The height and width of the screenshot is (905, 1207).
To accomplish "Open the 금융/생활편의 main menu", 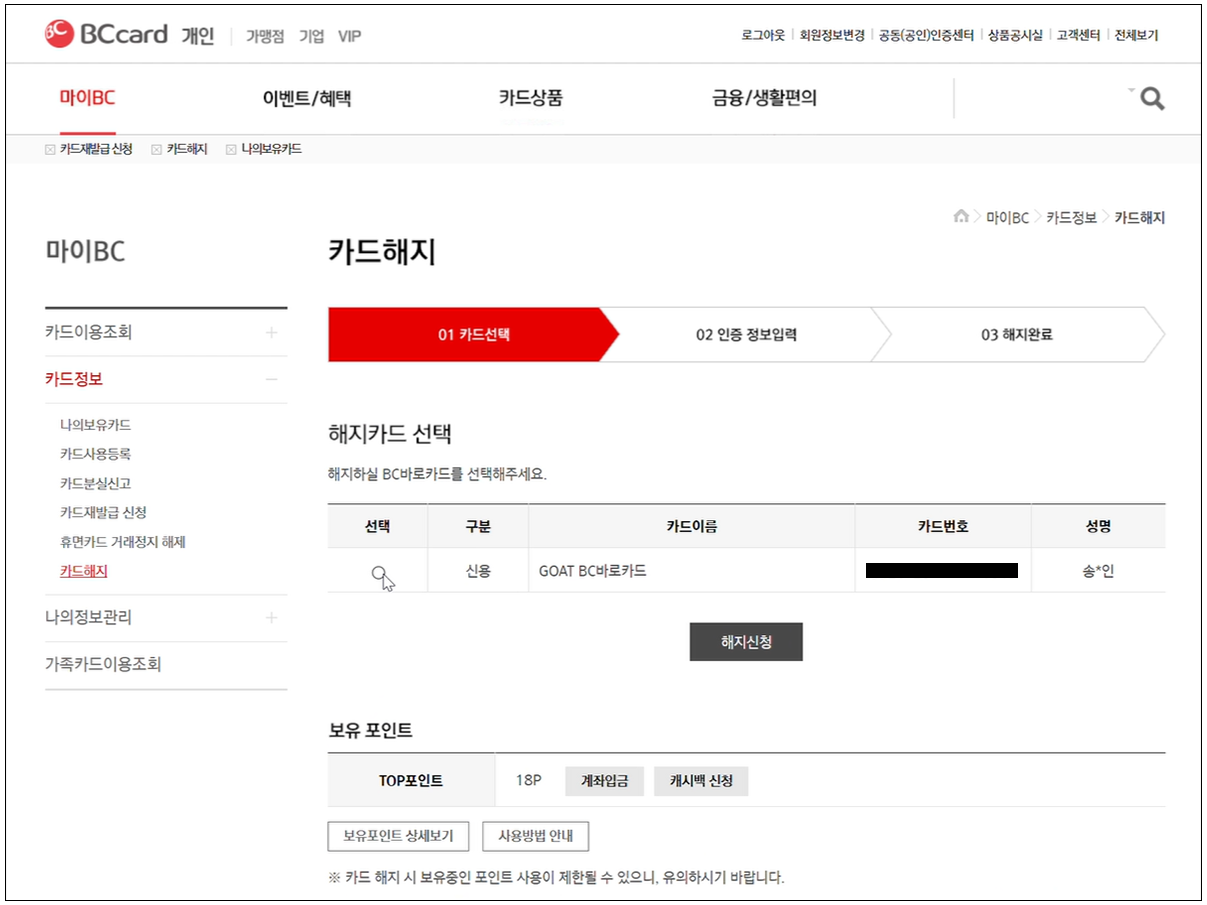I will tap(764, 98).
